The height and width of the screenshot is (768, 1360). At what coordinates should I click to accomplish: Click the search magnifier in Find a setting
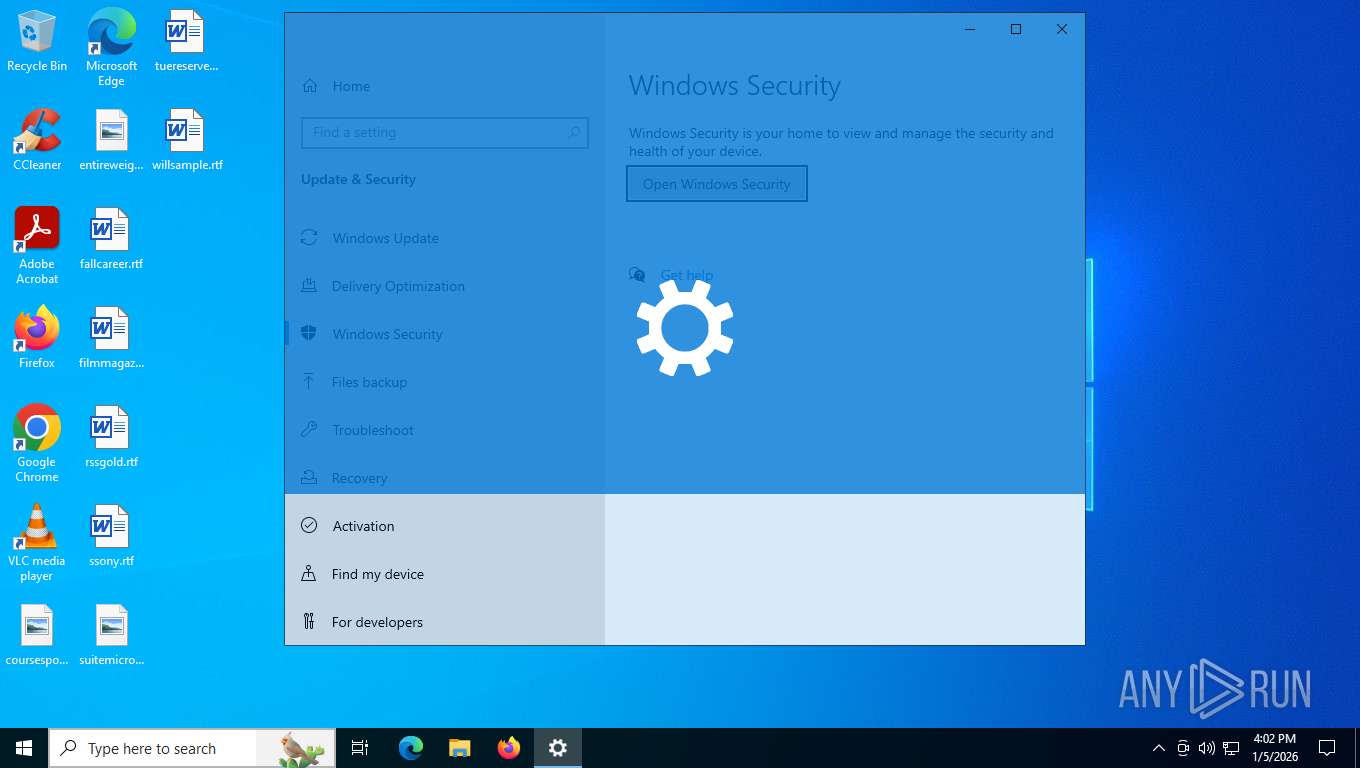(x=574, y=132)
